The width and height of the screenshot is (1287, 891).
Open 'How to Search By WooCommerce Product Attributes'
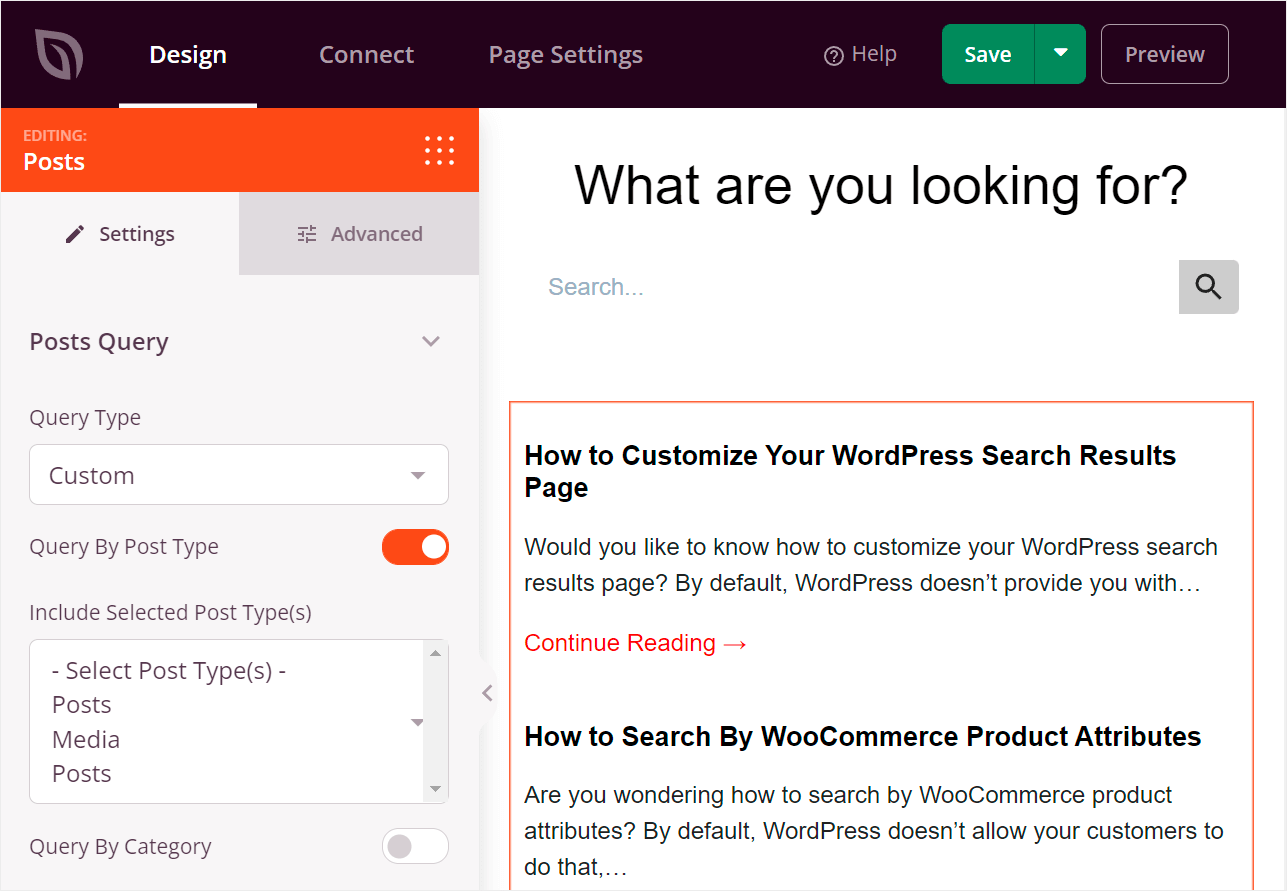coord(863,737)
